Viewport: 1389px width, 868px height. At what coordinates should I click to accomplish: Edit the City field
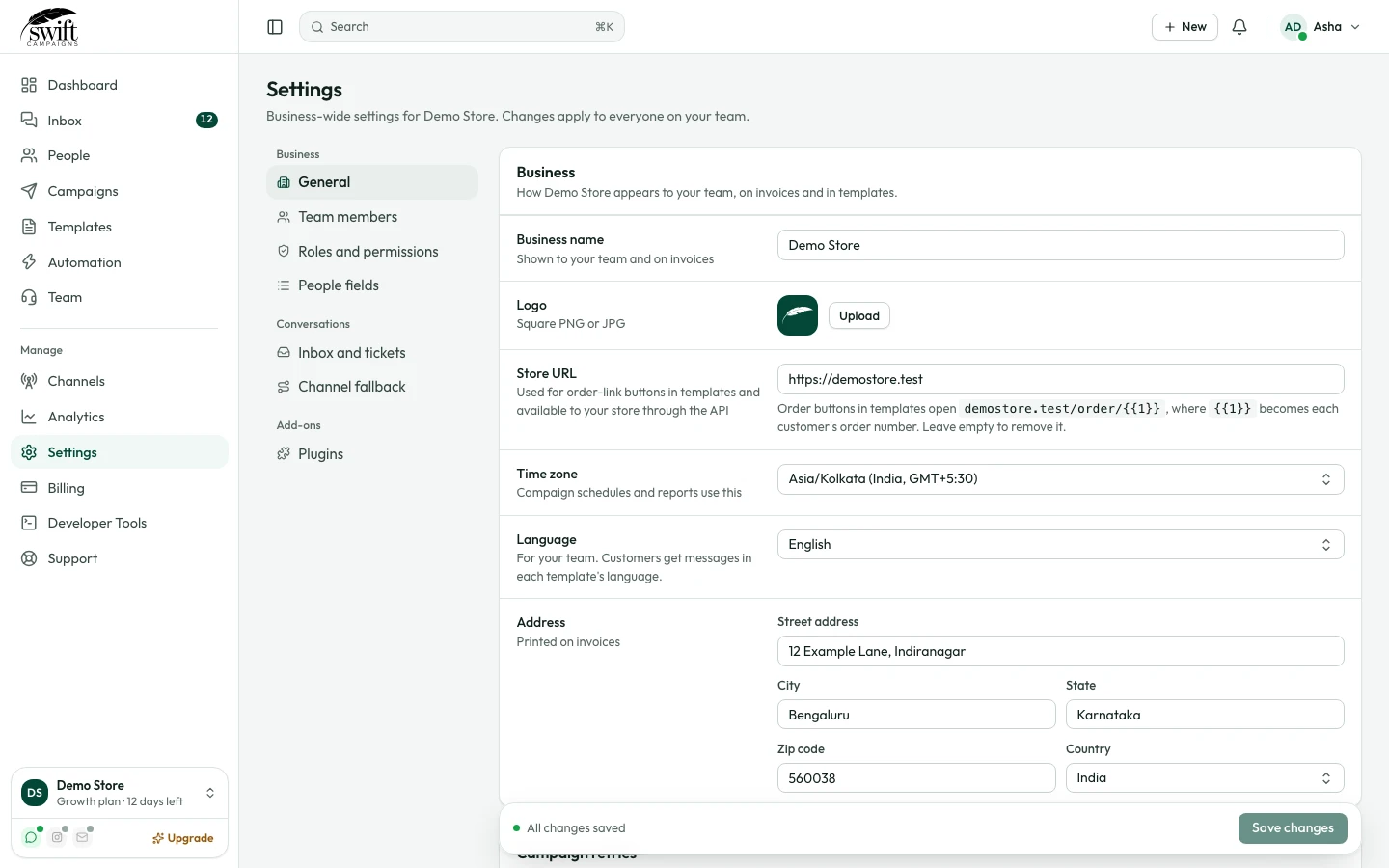coord(916,715)
